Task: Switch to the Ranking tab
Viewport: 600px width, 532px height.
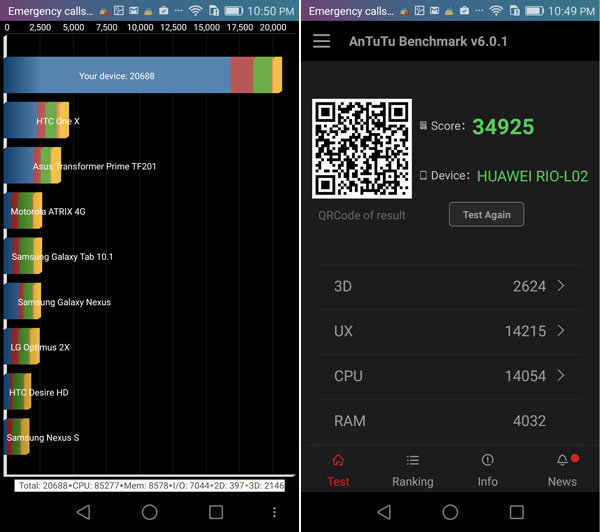Action: coord(412,470)
